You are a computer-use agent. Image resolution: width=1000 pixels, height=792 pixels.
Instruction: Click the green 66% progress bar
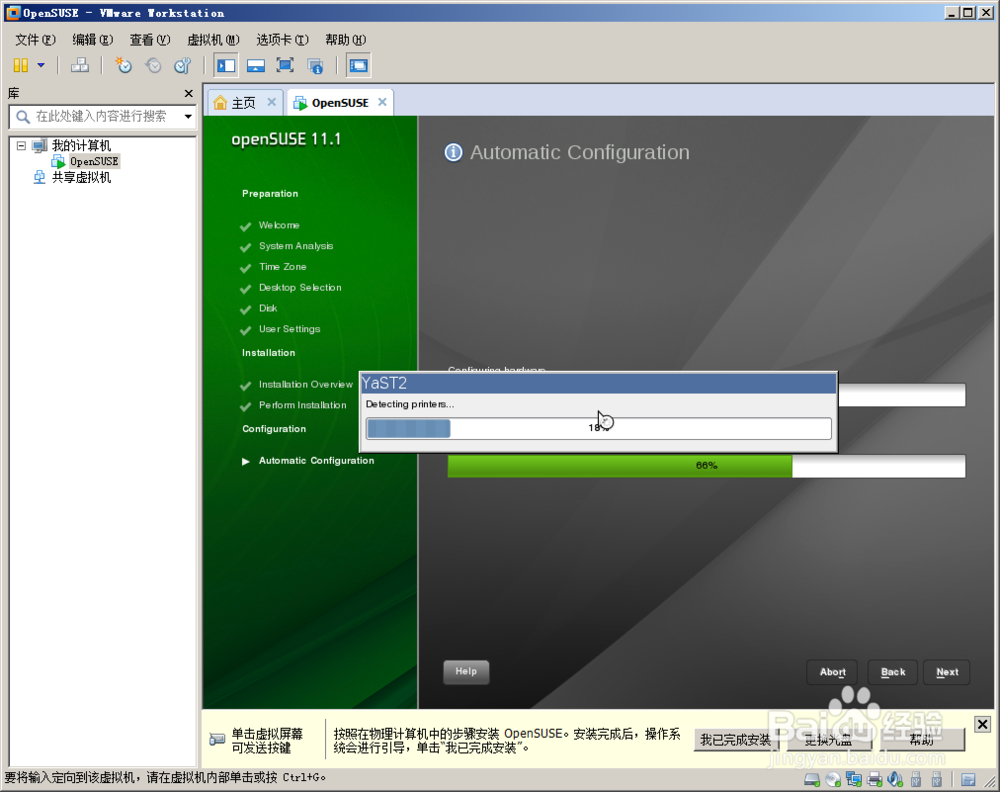(x=706, y=466)
